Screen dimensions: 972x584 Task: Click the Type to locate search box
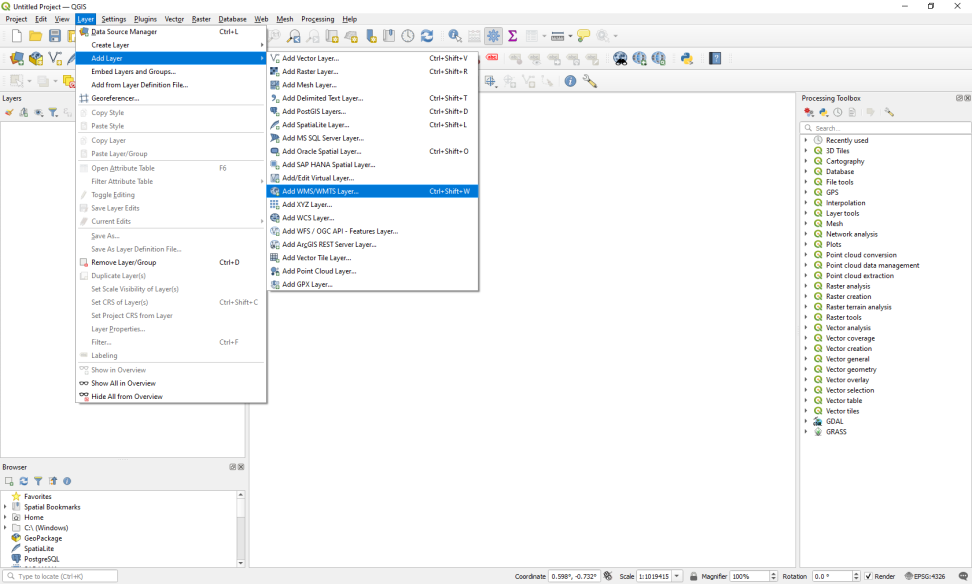pyautogui.click(x=60, y=576)
